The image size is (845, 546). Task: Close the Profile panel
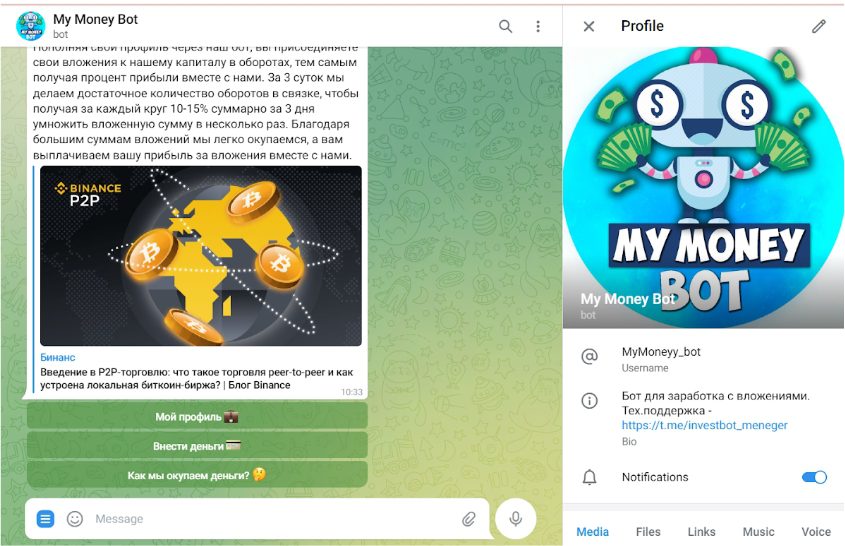tap(589, 26)
